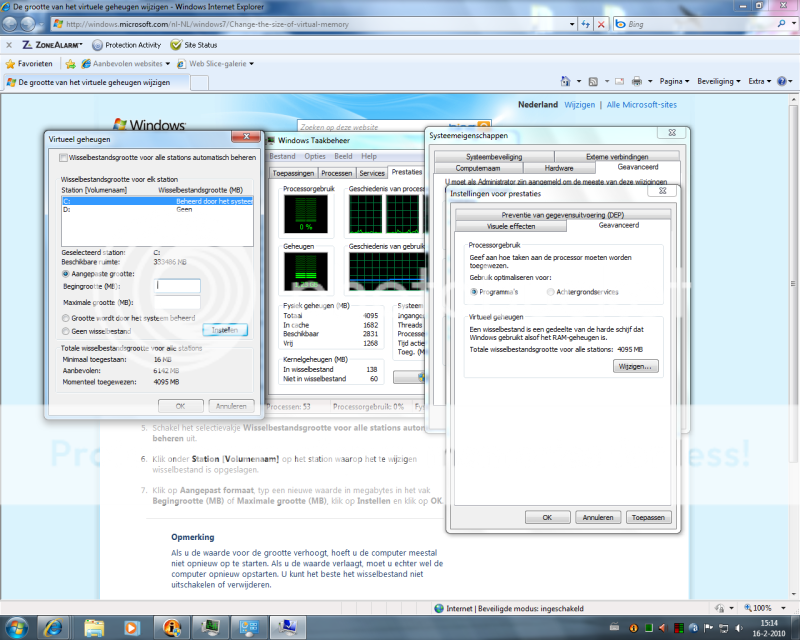Image resolution: width=800 pixels, height=640 pixels.
Task: Open Windows Explorer folder icon in taskbar
Action: click(x=94, y=627)
